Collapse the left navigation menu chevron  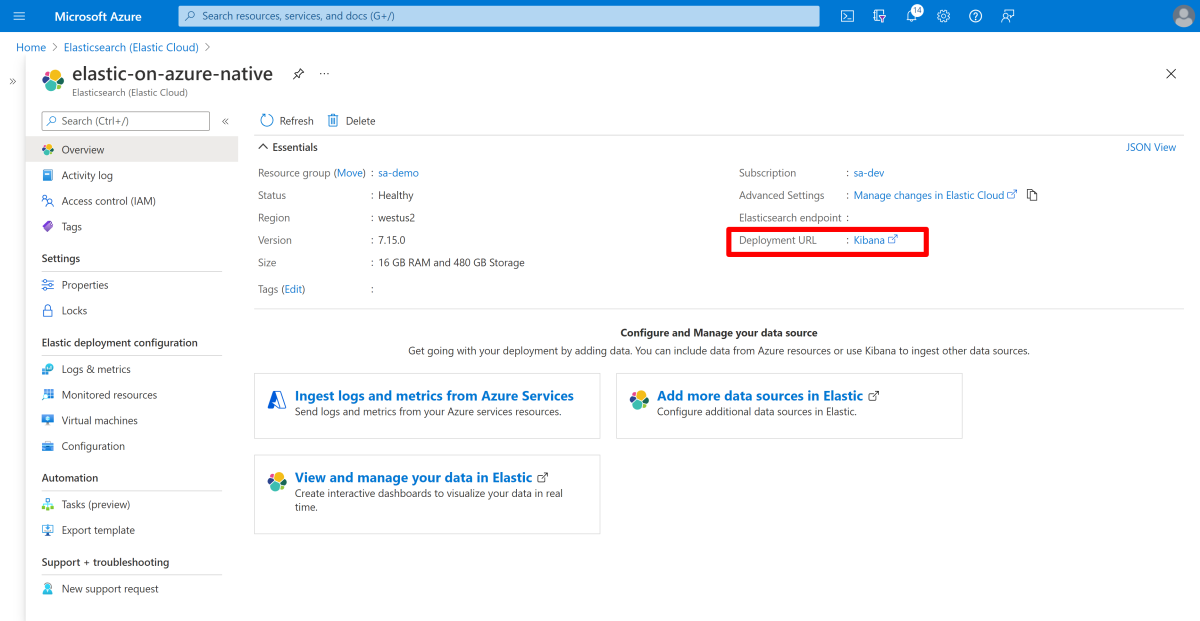tap(225, 121)
